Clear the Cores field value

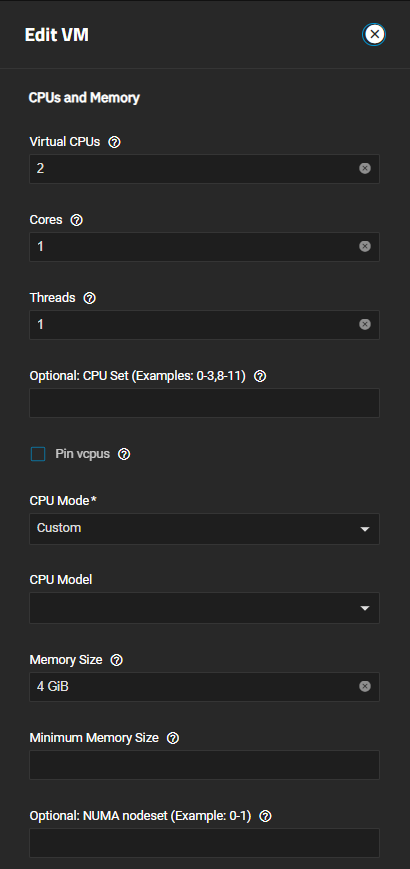(365, 247)
